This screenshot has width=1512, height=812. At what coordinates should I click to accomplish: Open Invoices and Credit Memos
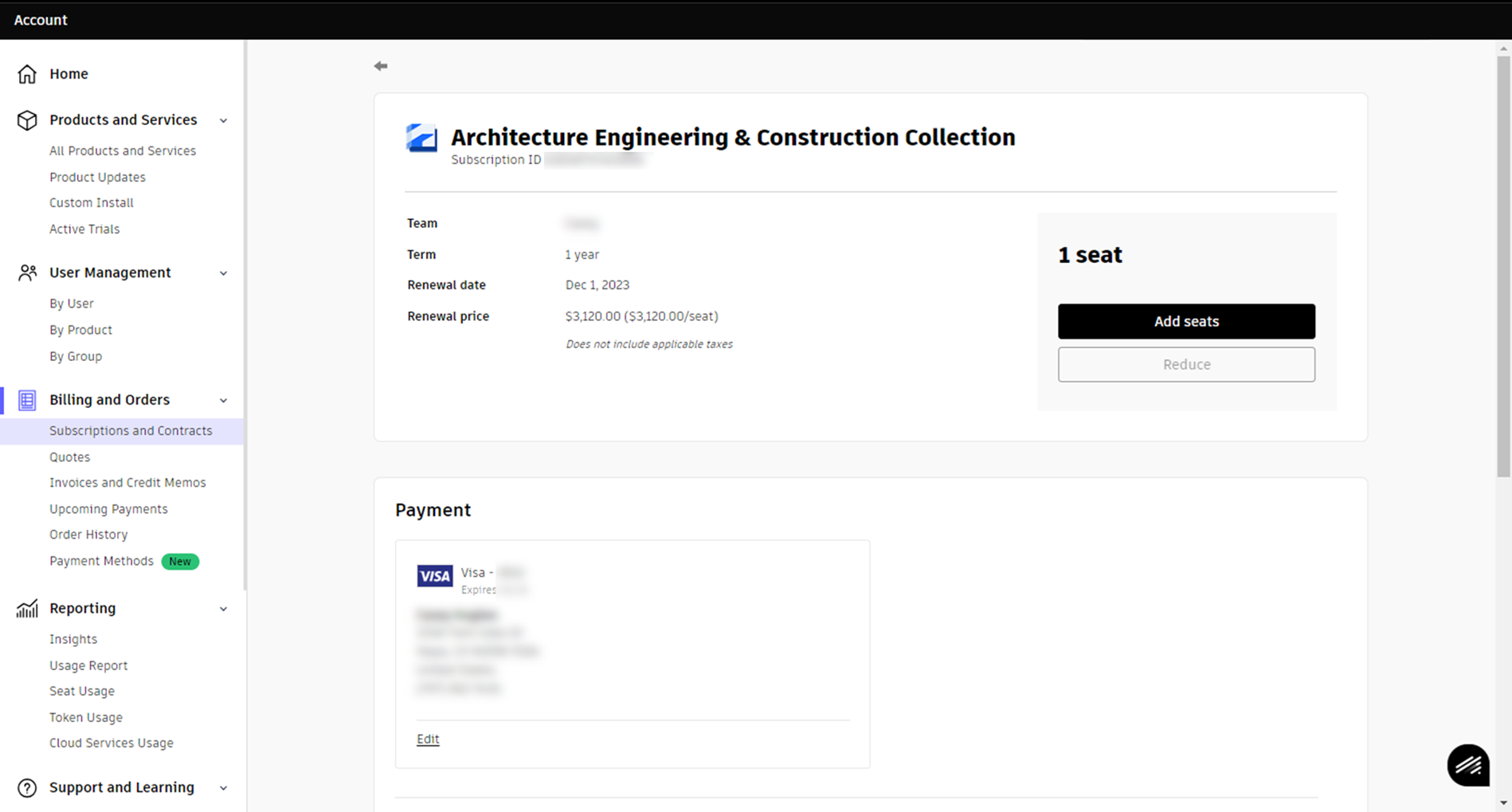(127, 483)
